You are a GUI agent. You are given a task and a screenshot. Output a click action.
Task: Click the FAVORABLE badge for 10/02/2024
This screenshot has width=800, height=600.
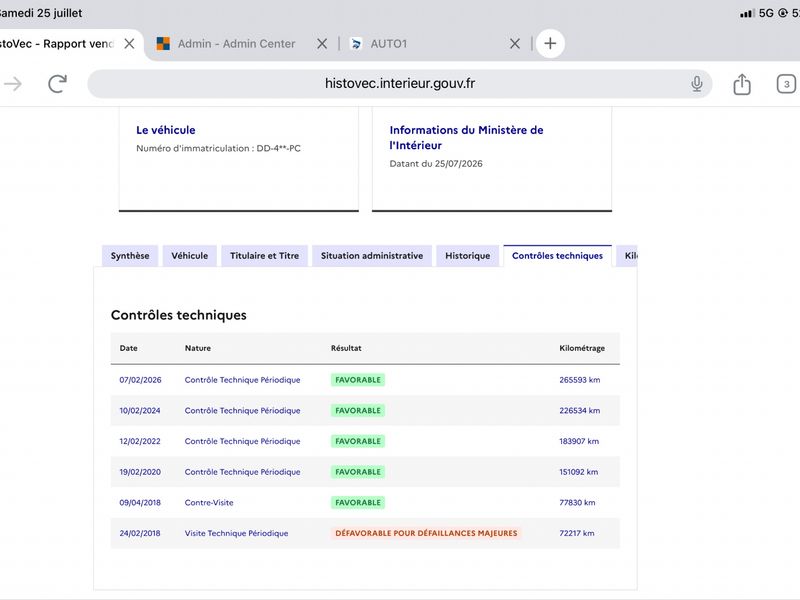click(358, 411)
